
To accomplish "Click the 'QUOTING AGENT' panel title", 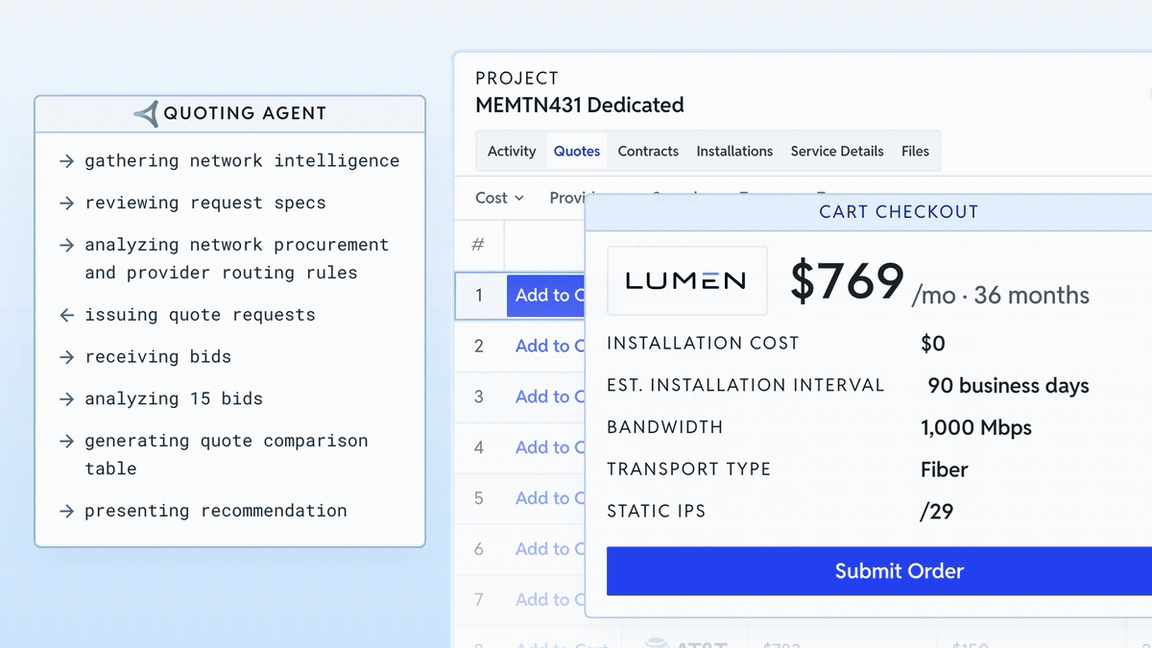I will coord(245,113).
